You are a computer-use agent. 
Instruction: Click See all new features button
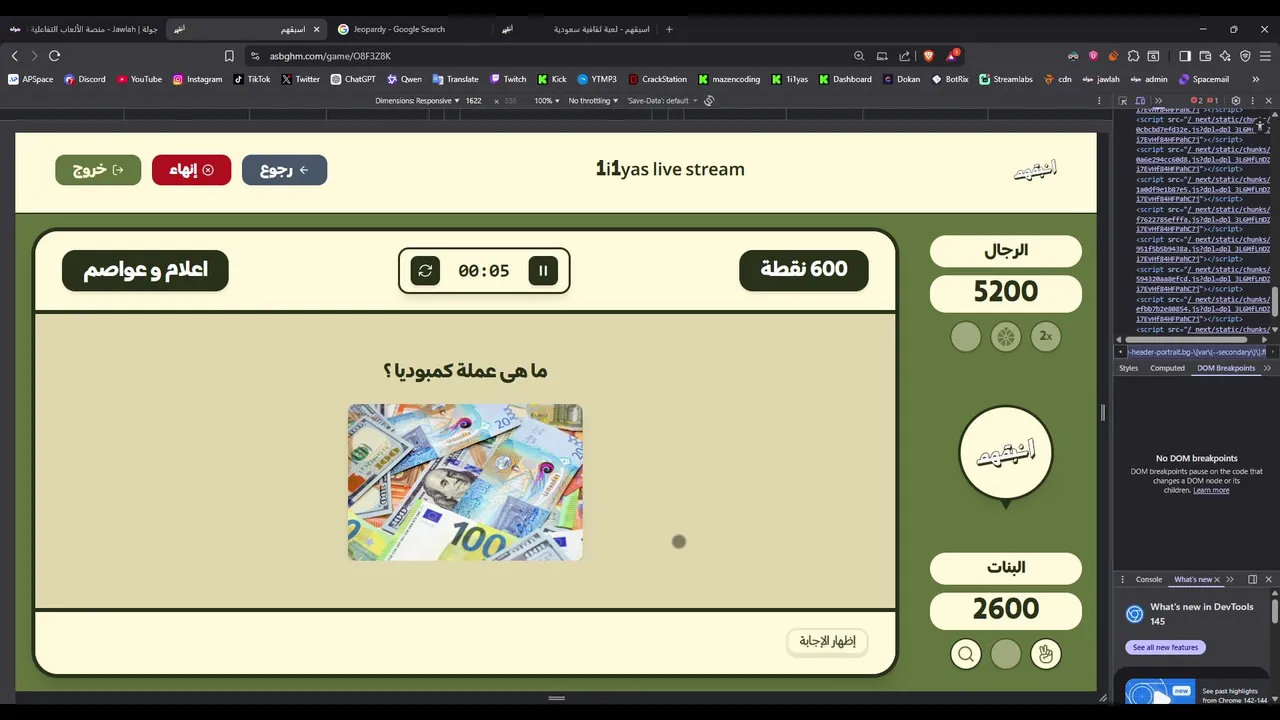click(1165, 647)
